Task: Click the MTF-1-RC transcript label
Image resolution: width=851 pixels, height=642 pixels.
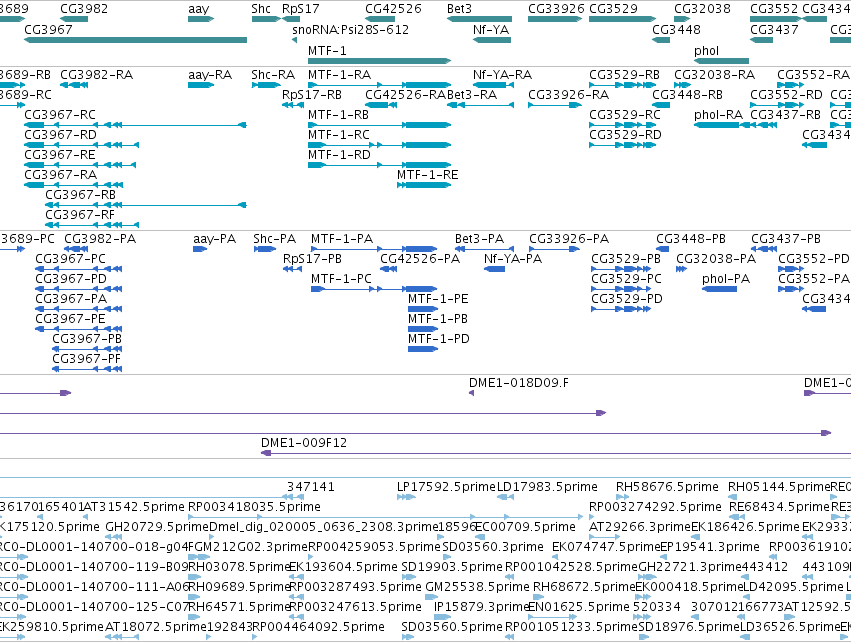Action: click(x=339, y=135)
